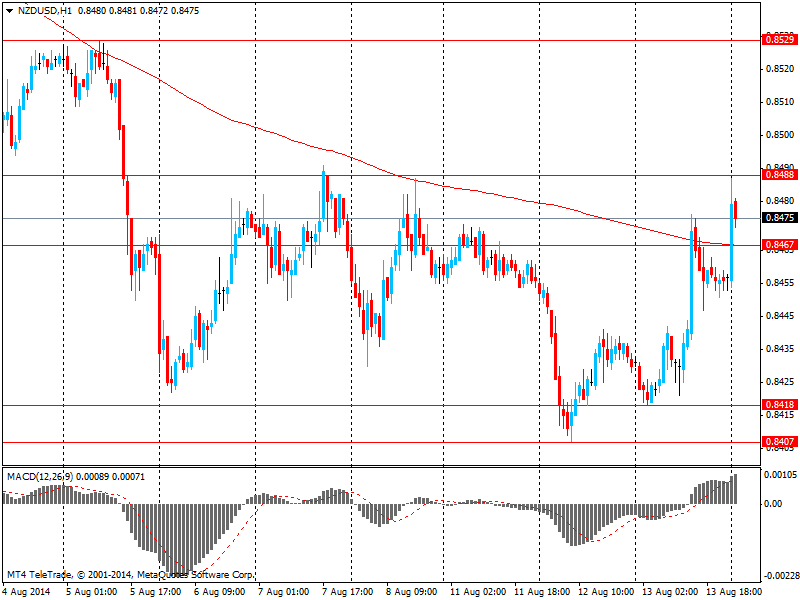Select the 11 Aug 02:00 time label
The width and height of the screenshot is (800, 600).
478,592
